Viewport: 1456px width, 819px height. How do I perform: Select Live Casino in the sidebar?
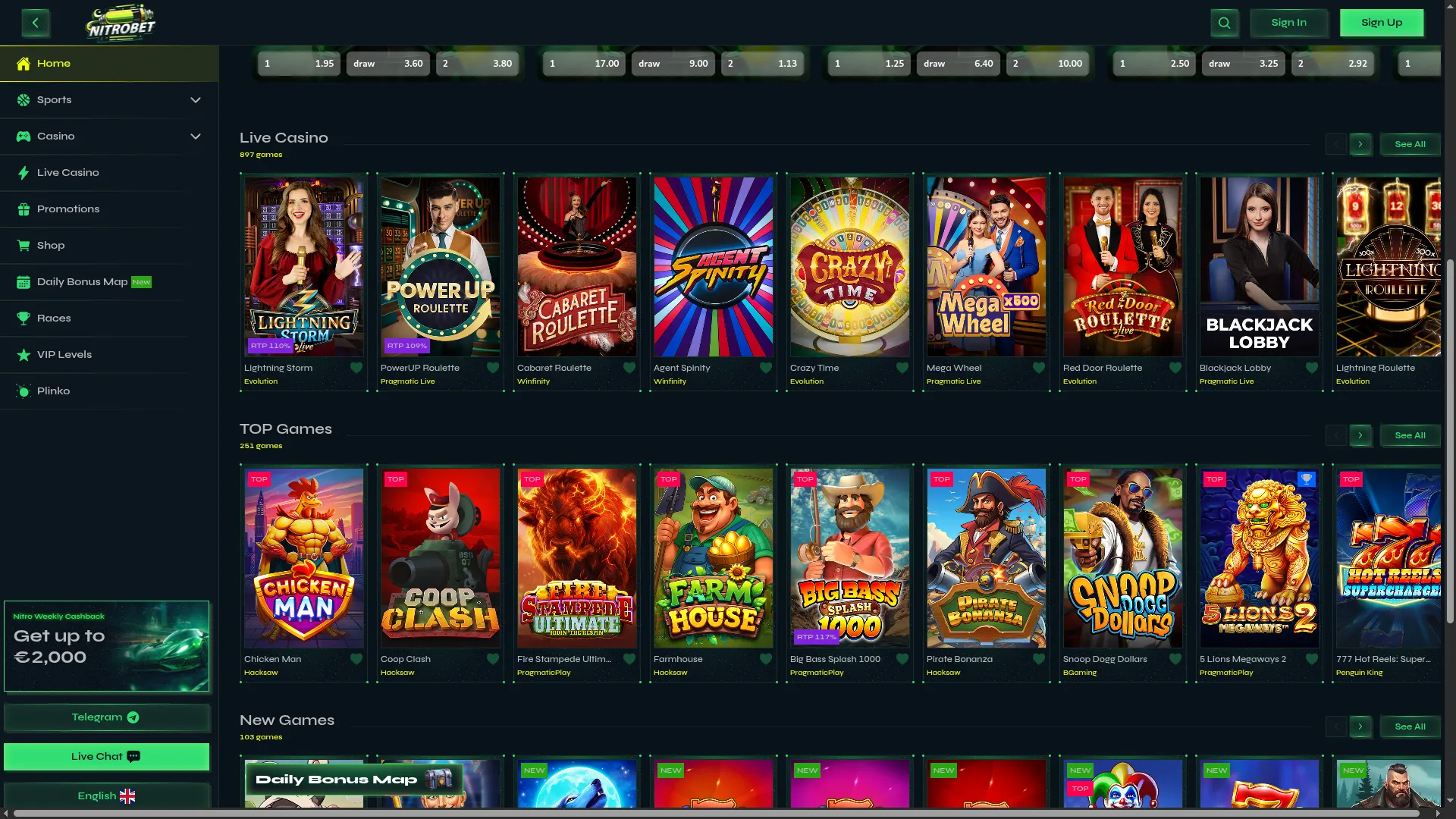(109, 173)
